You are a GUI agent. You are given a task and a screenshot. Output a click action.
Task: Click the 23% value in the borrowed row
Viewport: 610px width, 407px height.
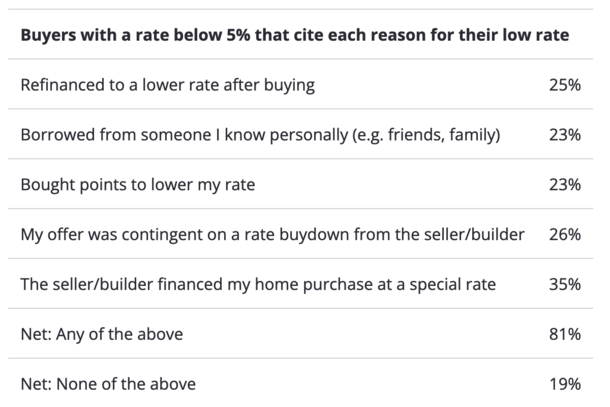tap(565, 135)
